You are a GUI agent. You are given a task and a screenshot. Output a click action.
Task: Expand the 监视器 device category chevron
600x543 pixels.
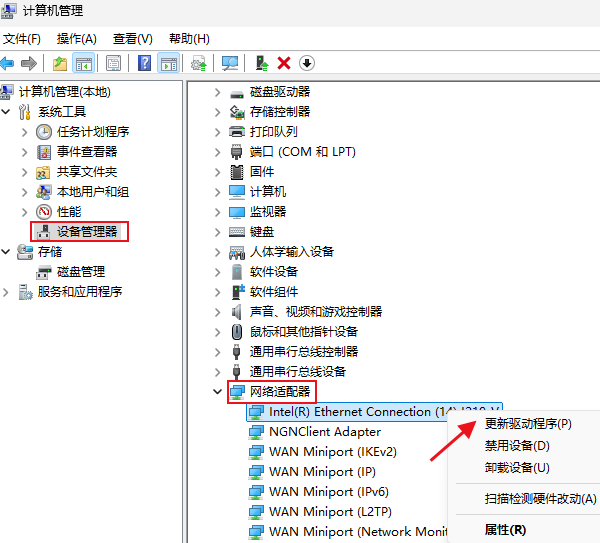tap(217, 212)
